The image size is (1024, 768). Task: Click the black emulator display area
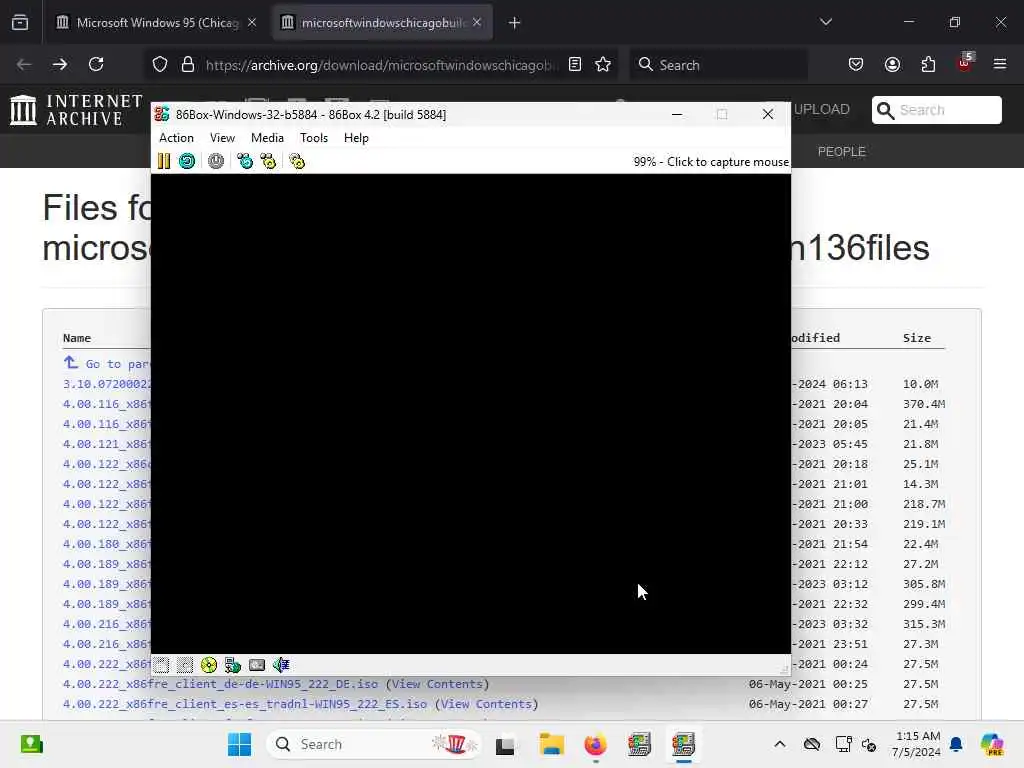click(x=471, y=413)
